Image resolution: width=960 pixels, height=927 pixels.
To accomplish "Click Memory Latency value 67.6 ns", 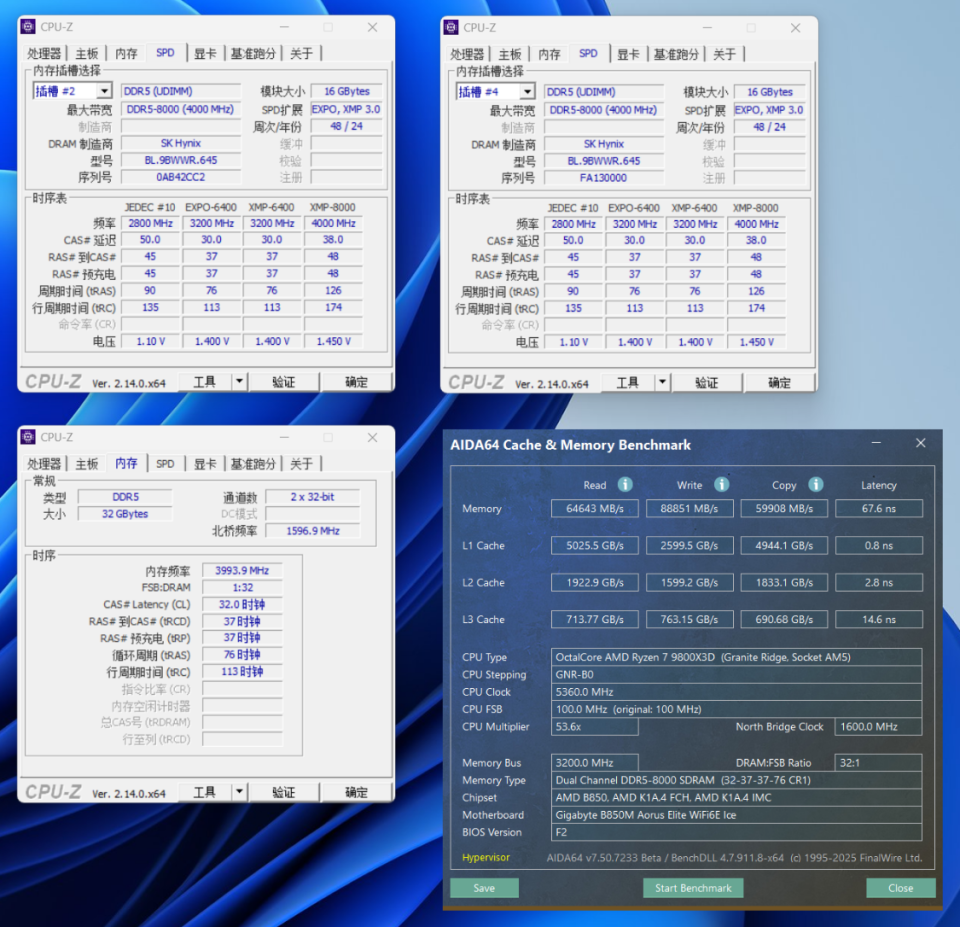I will (879, 509).
